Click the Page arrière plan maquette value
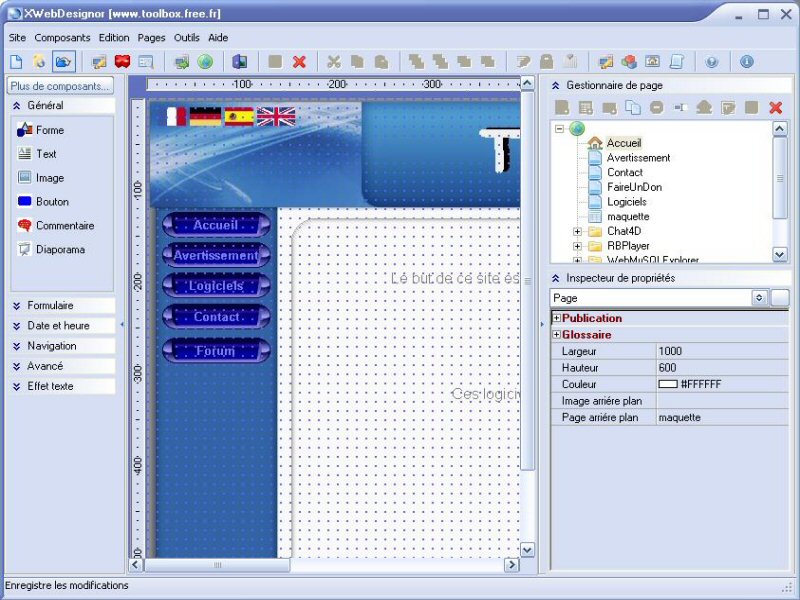Image resolution: width=800 pixels, height=600 pixels. [722, 417]
